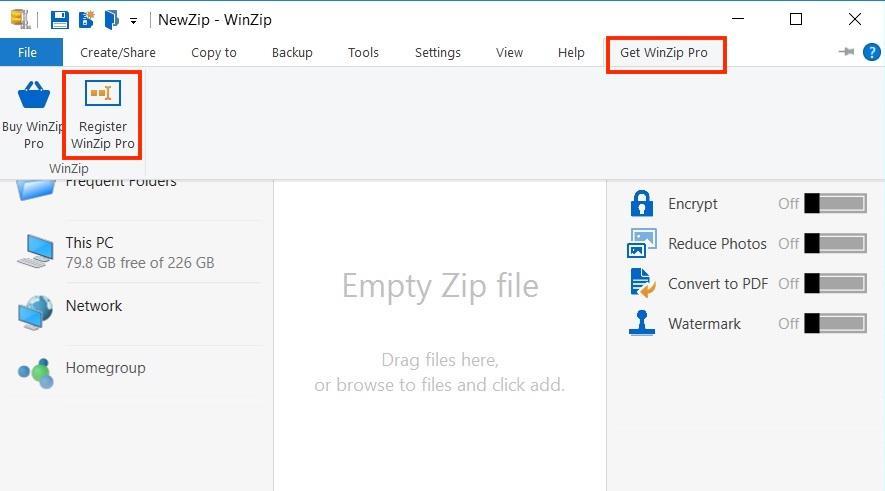Click Buy WinZip Pro basket button

[33, 115]
